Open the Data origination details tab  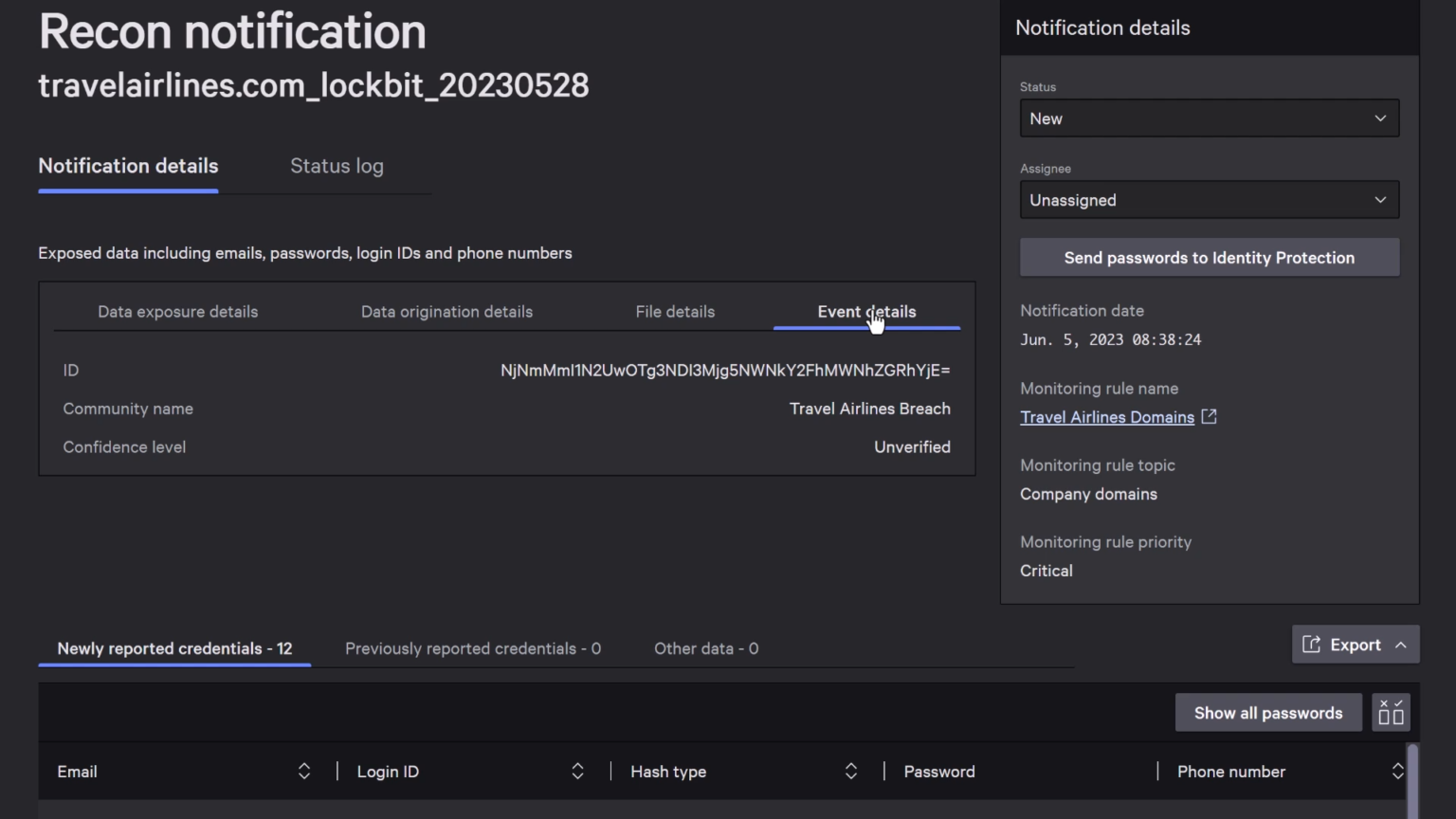446,311
